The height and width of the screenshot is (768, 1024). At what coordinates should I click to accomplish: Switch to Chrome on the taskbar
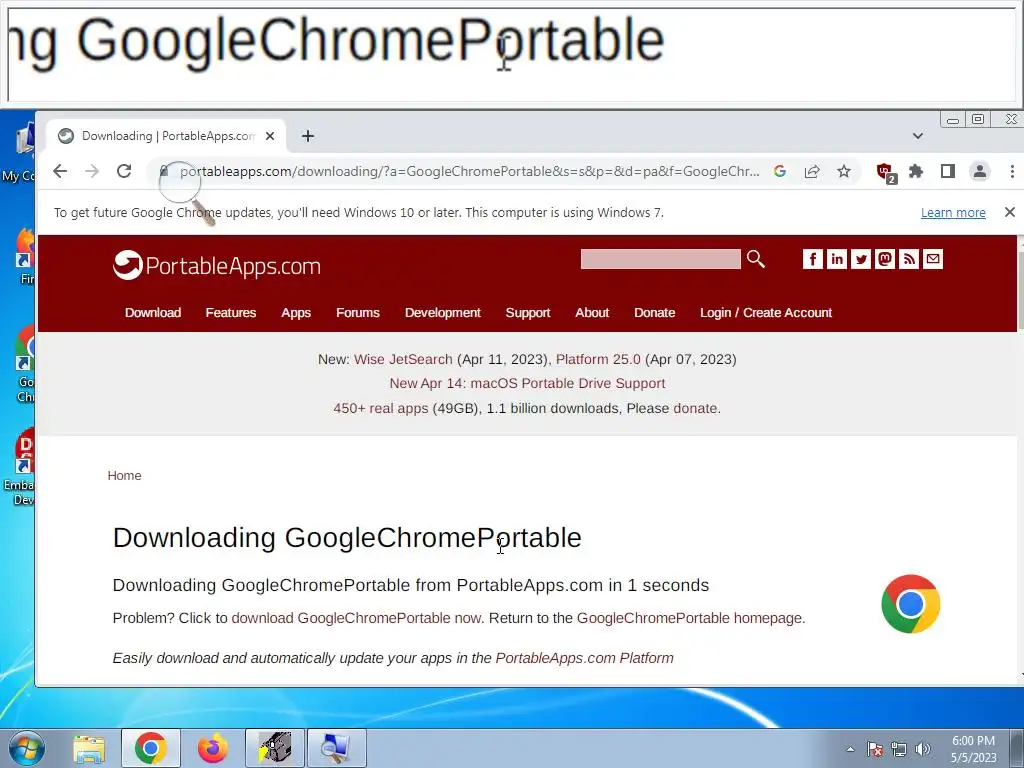(x=150, y=748)
